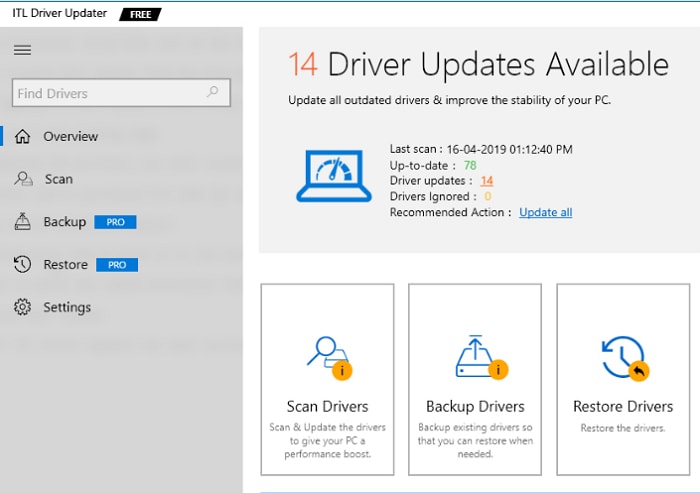Click the Restore Drivers clock icon

pyautogui.click(x=625, y=359)
